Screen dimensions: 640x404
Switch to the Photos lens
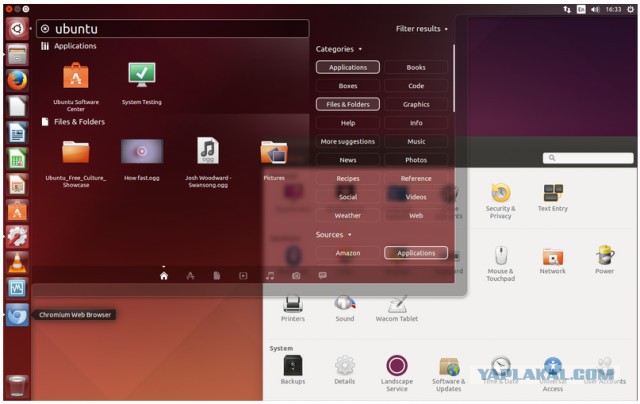coord(296,276)
